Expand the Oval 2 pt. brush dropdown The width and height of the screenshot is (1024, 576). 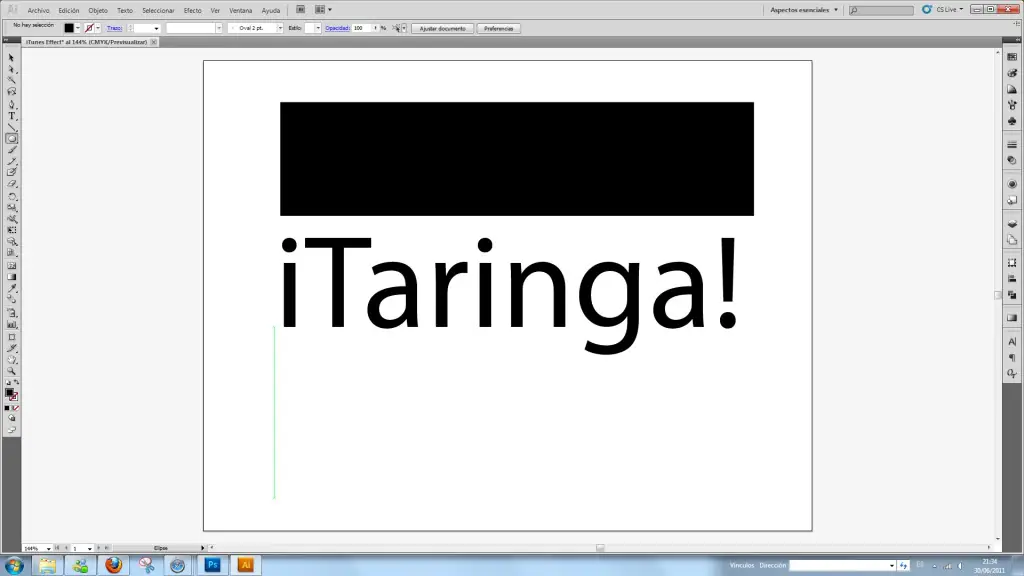279,28
